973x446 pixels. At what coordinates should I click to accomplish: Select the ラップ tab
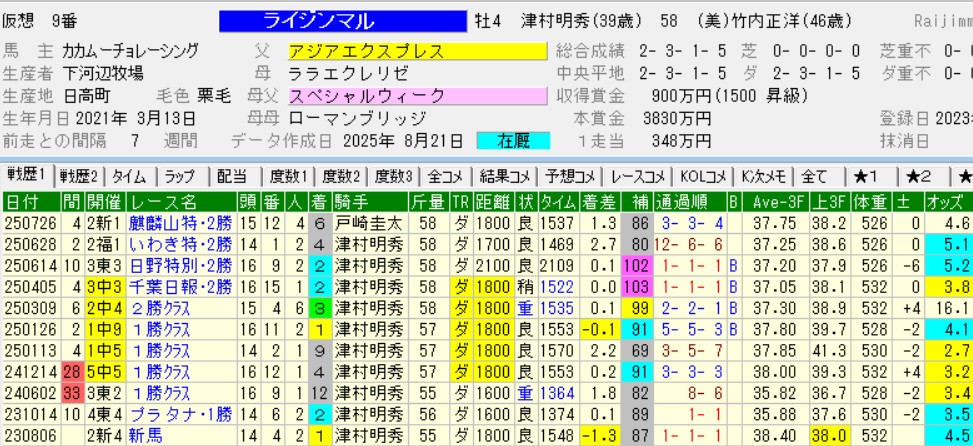coord(182,175)
